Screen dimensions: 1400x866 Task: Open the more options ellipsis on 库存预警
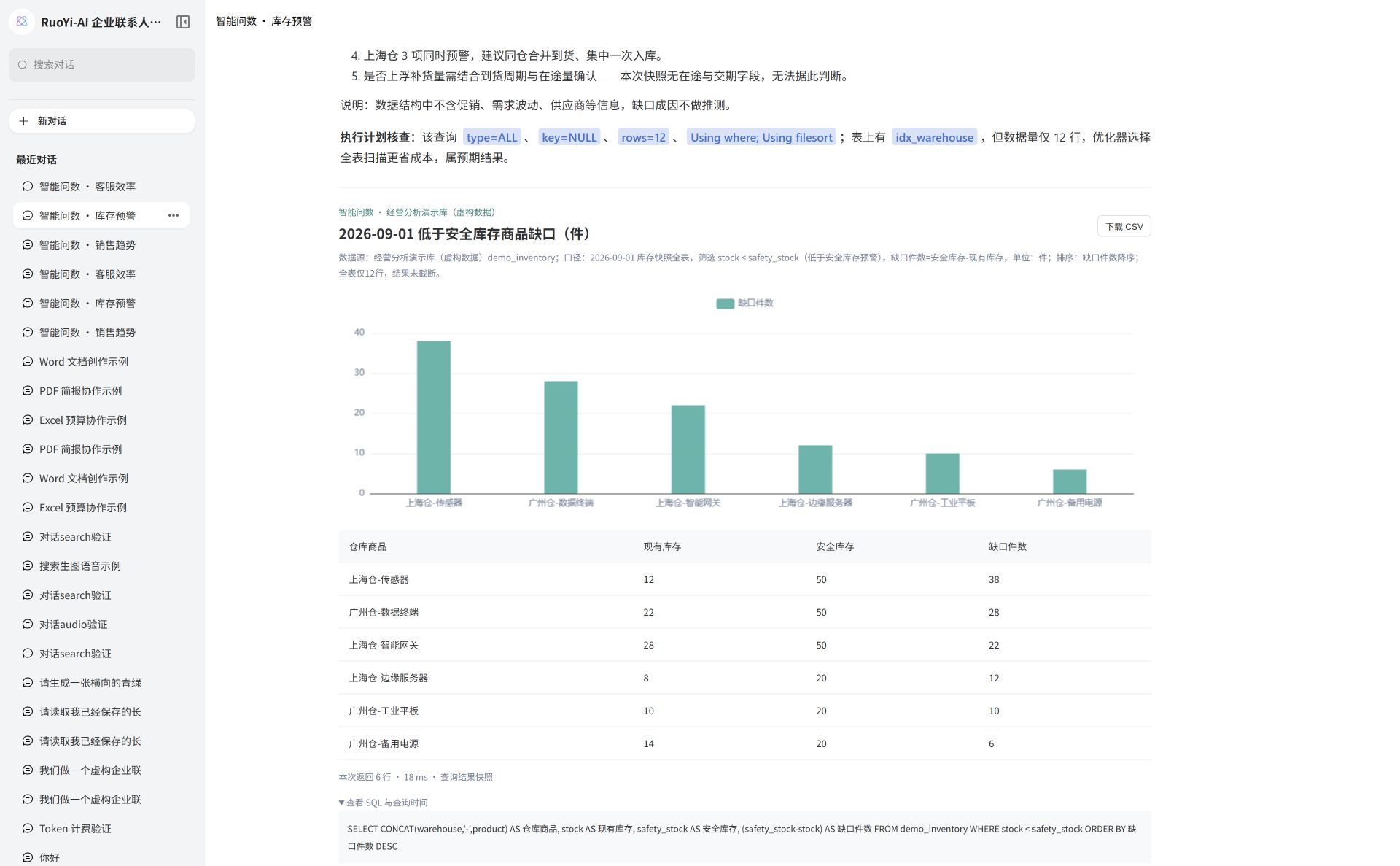tap(174, 215)
